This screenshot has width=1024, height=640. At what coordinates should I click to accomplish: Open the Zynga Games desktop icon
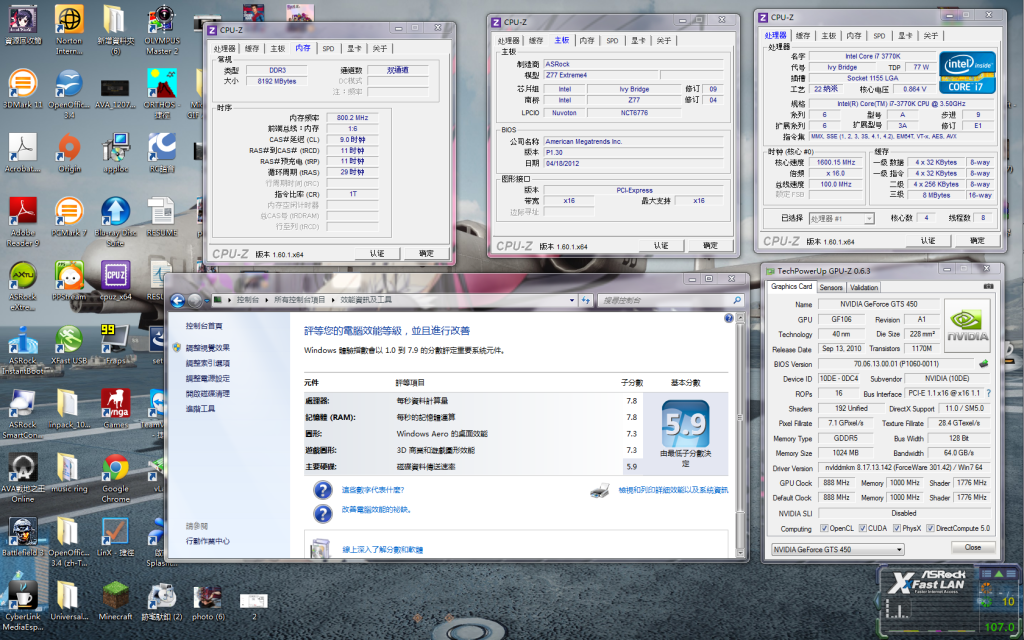click(115, 408)
